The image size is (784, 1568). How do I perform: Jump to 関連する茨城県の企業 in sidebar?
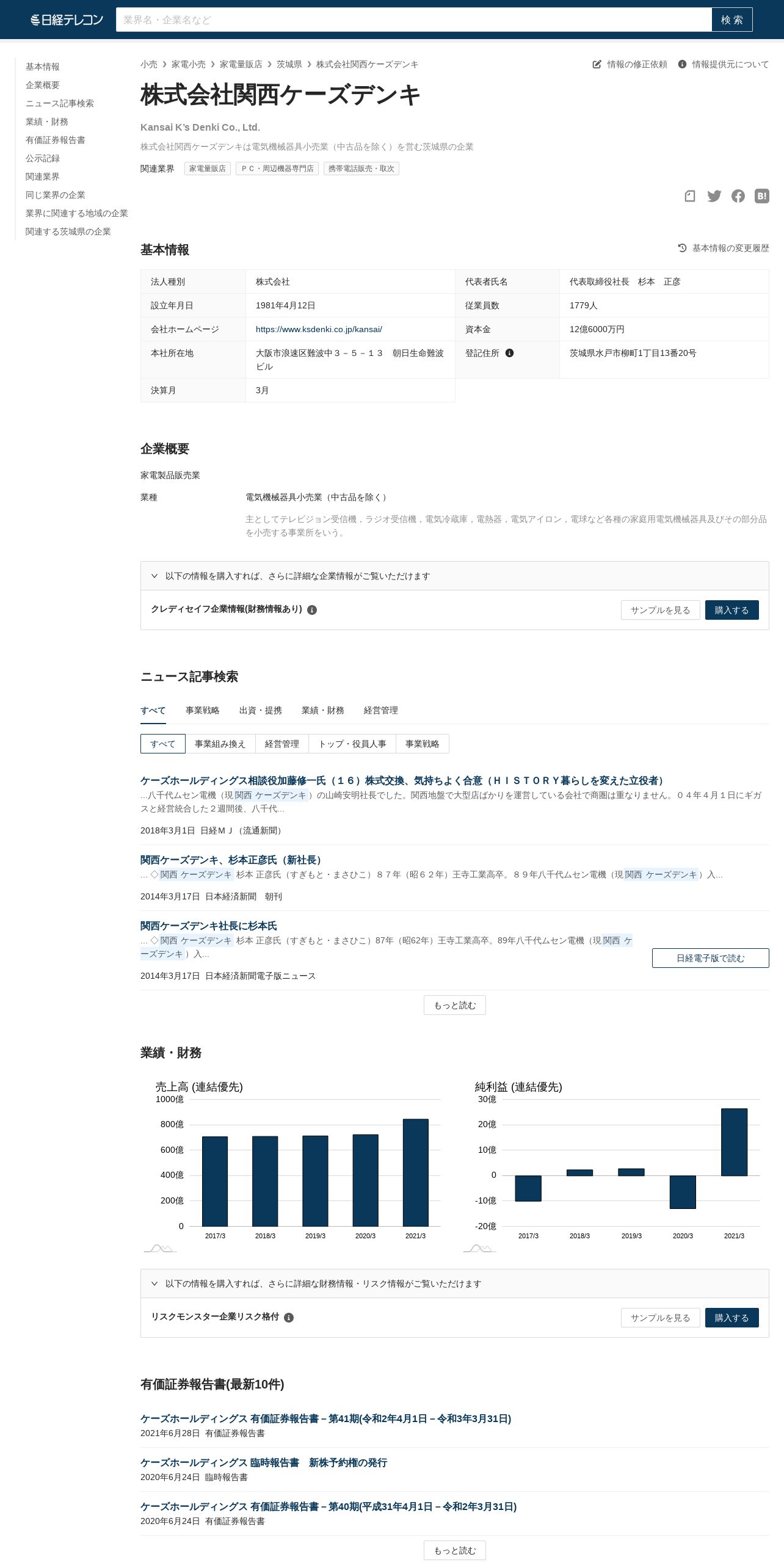pos(68,231)
